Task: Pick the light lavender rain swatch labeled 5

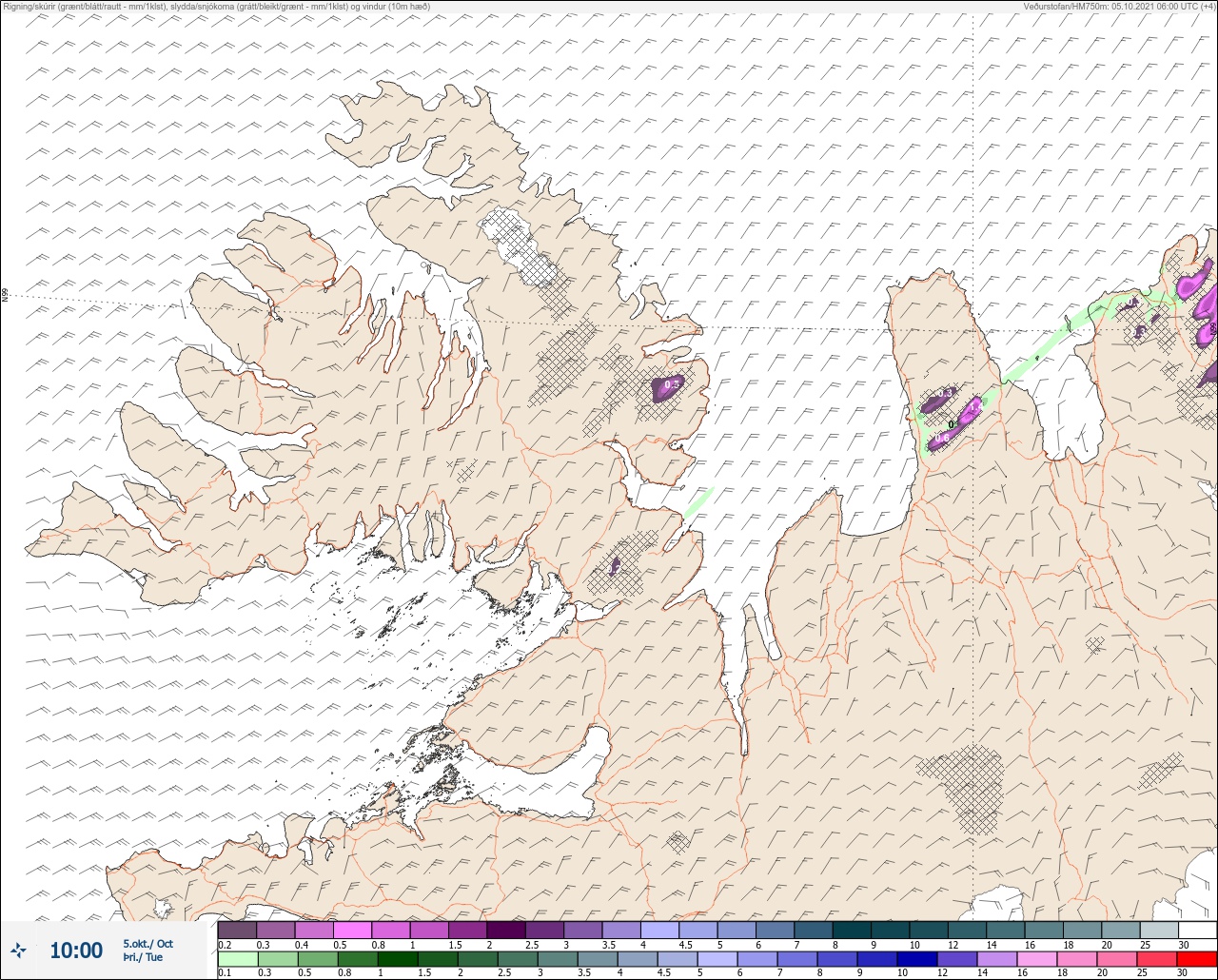Action: [x=717, y=958]
